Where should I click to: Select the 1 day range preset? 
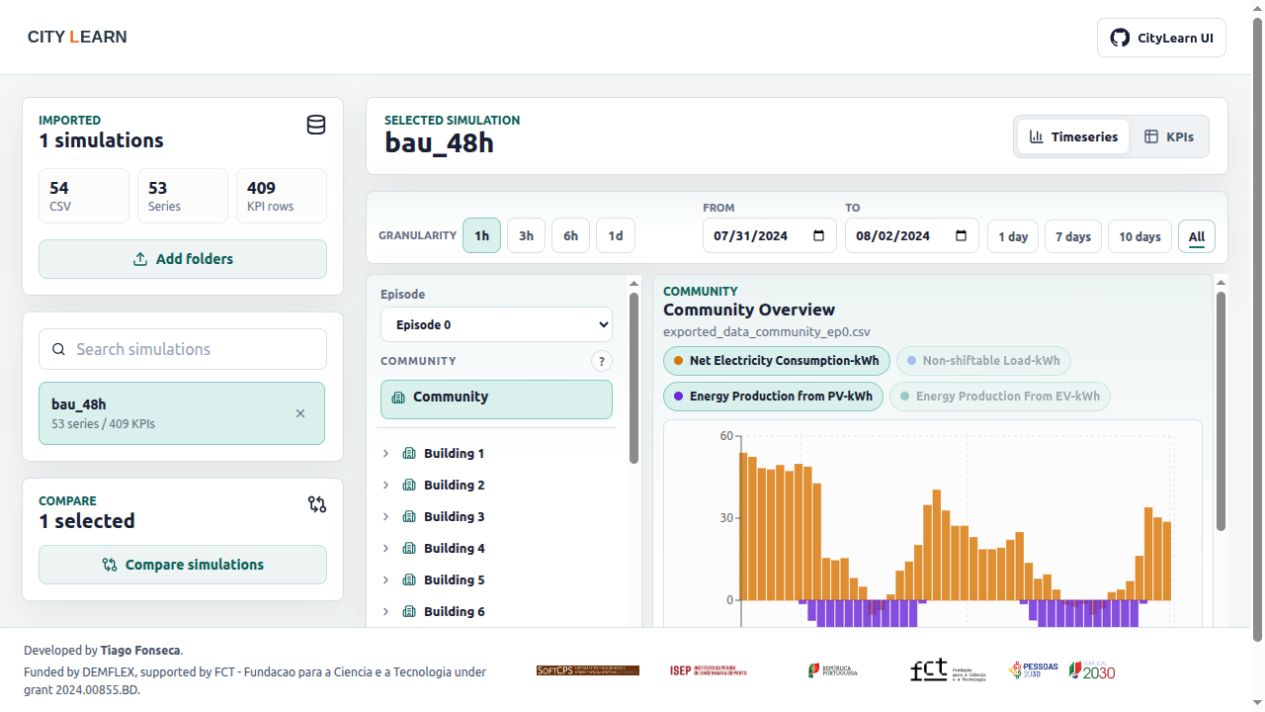point(1013,237)
